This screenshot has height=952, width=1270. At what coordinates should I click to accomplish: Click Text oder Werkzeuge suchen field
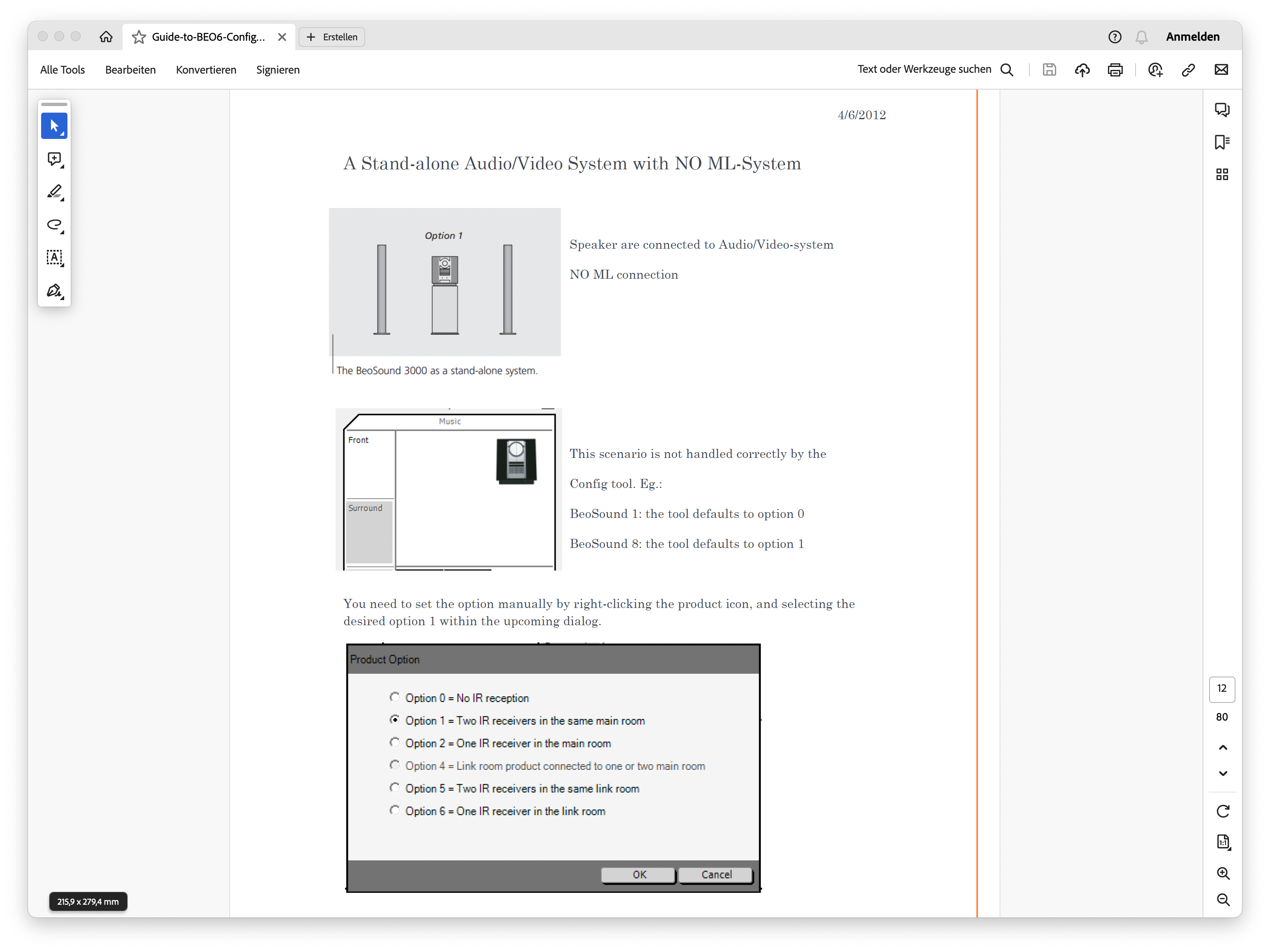tap(924, 69)
